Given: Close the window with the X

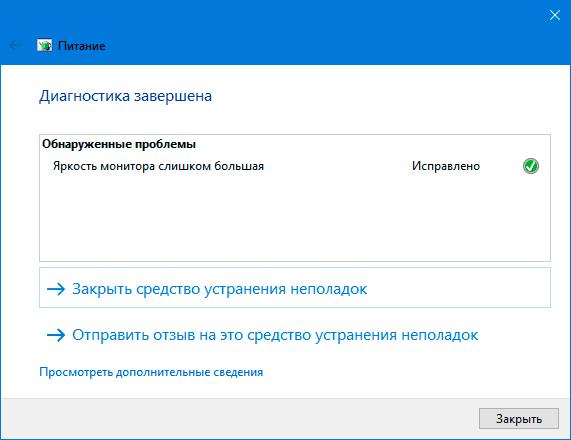Looking at the screenshot, I should pos(555,15).
